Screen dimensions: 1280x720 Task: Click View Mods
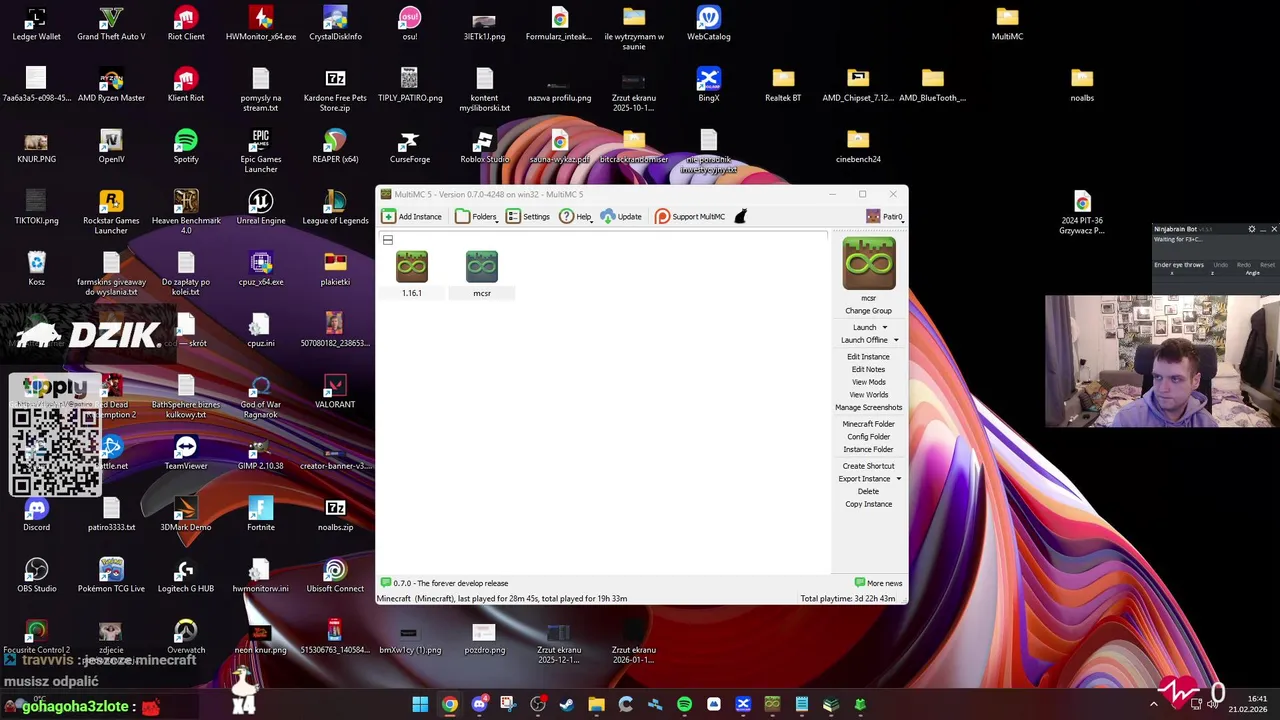click(x=868, y=382)
